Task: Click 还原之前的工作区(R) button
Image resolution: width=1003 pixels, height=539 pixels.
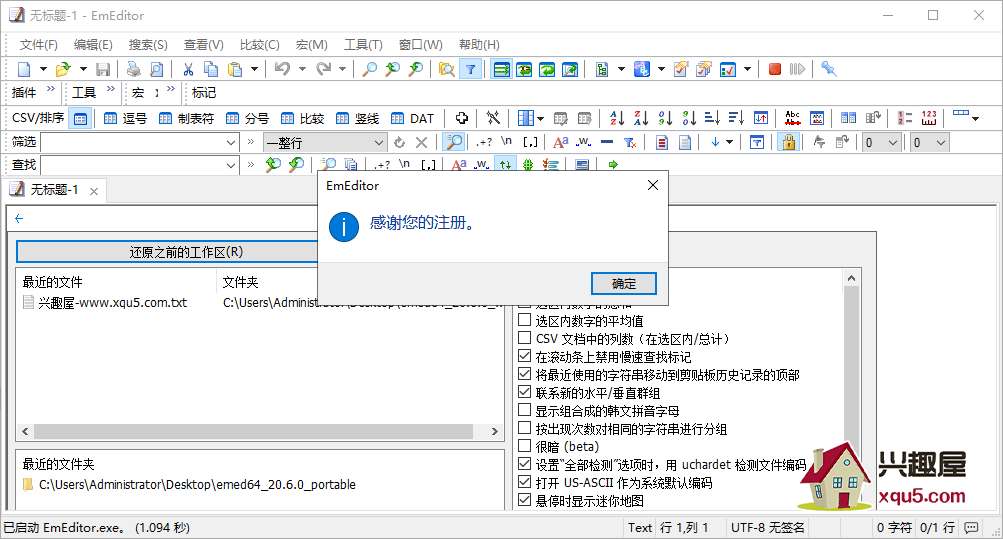Action: click(x=186, y=252)
